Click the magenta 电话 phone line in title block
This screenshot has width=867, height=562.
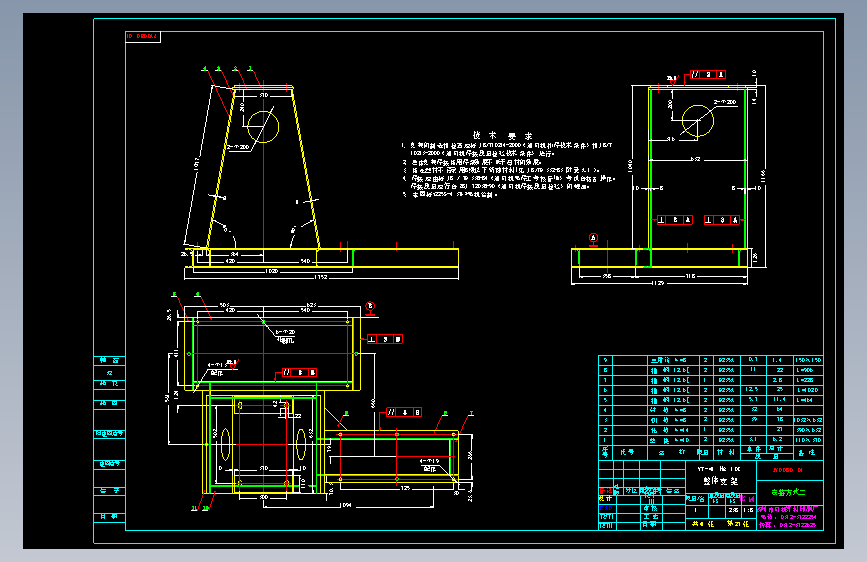787,517
